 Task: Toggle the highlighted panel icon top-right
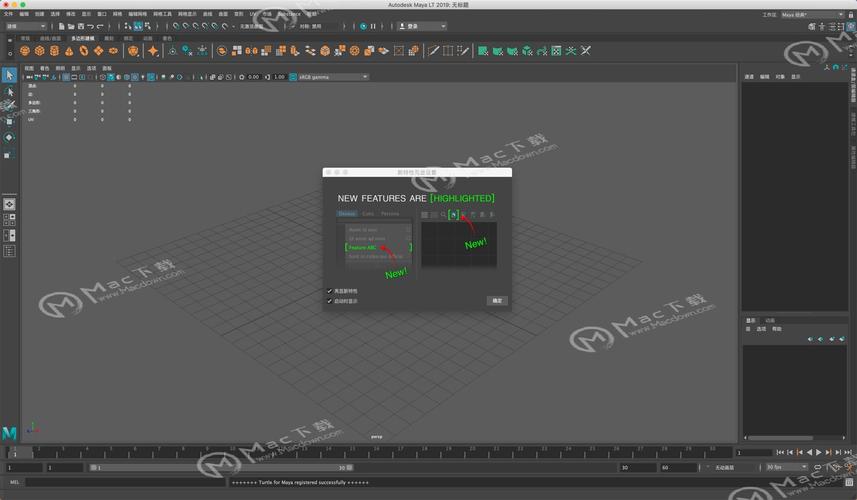tap(851, 26)
